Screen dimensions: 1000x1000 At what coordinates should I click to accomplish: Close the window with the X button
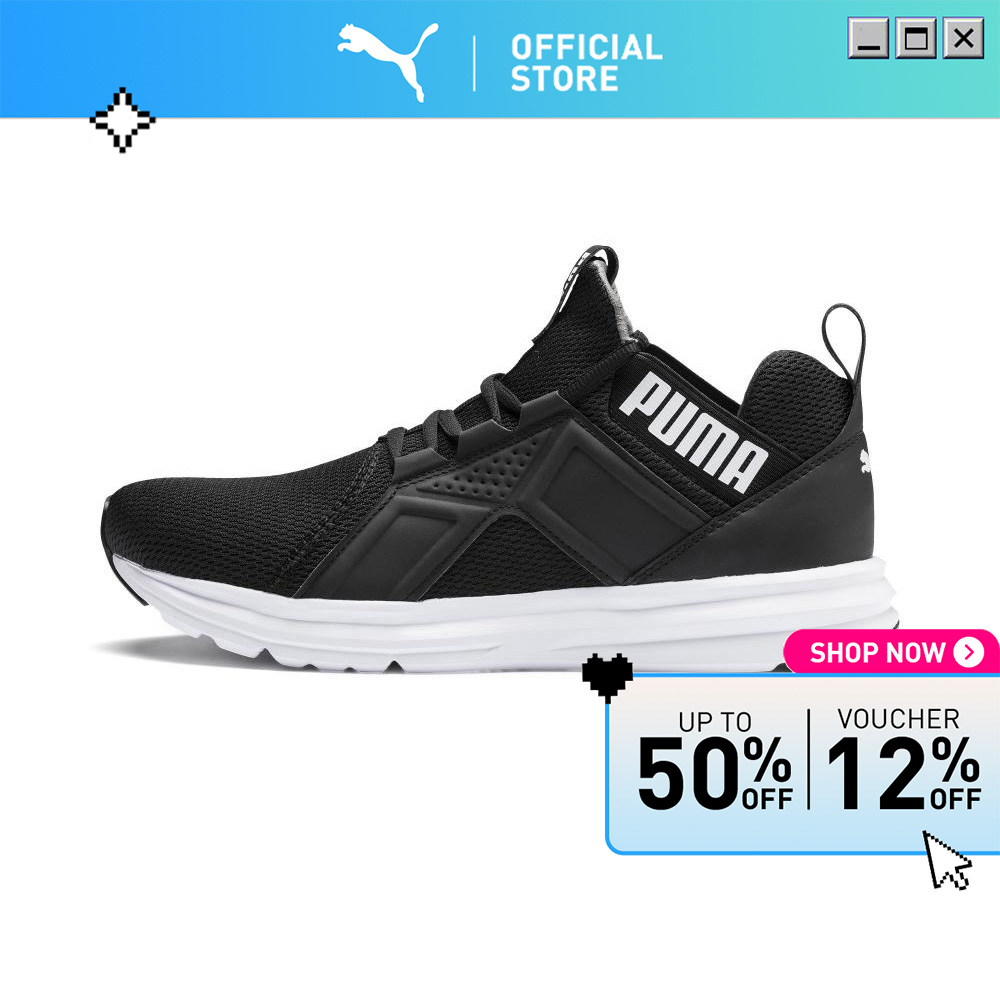963,38
